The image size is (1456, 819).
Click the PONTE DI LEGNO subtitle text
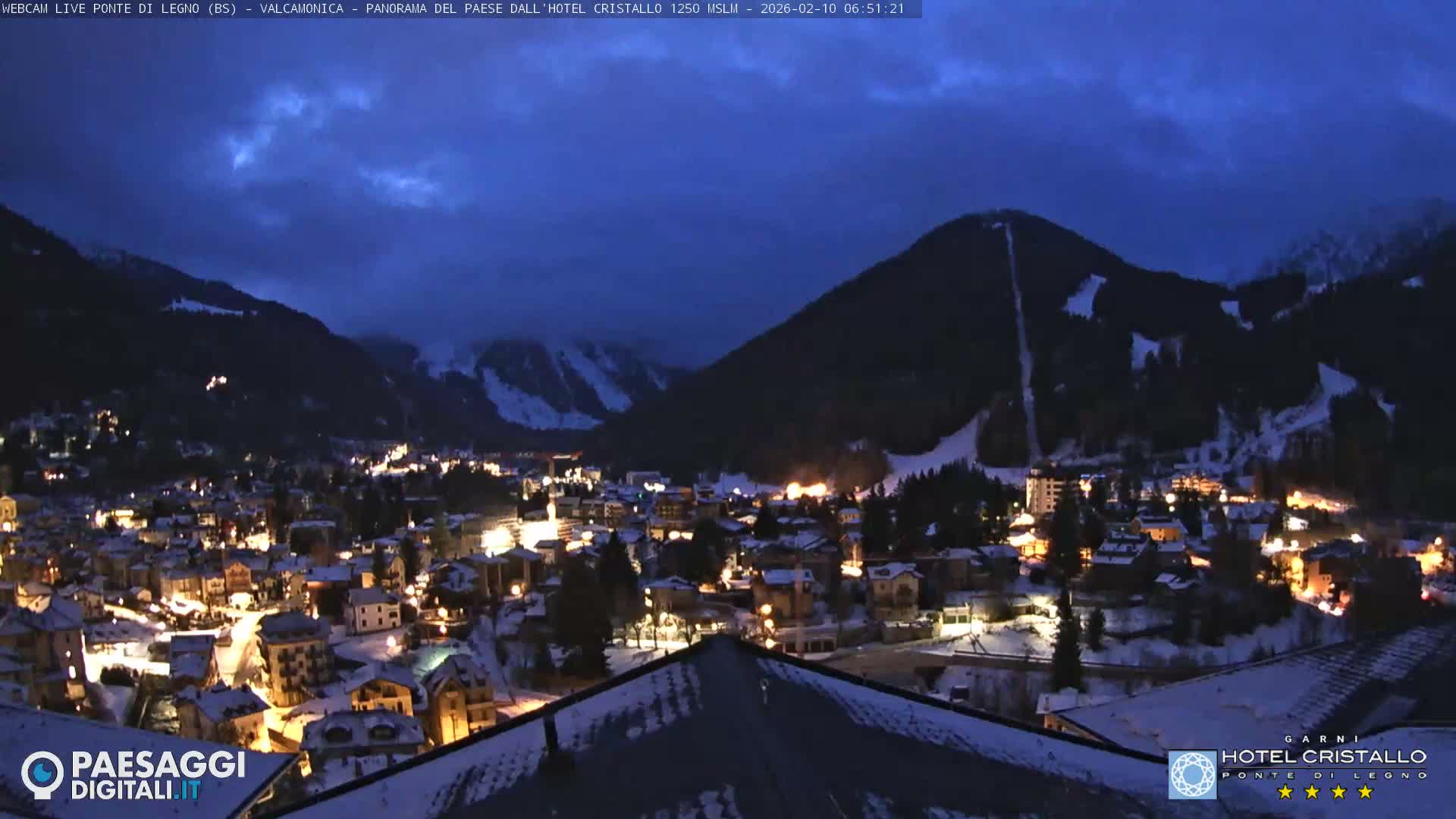tap(1324, 775)
